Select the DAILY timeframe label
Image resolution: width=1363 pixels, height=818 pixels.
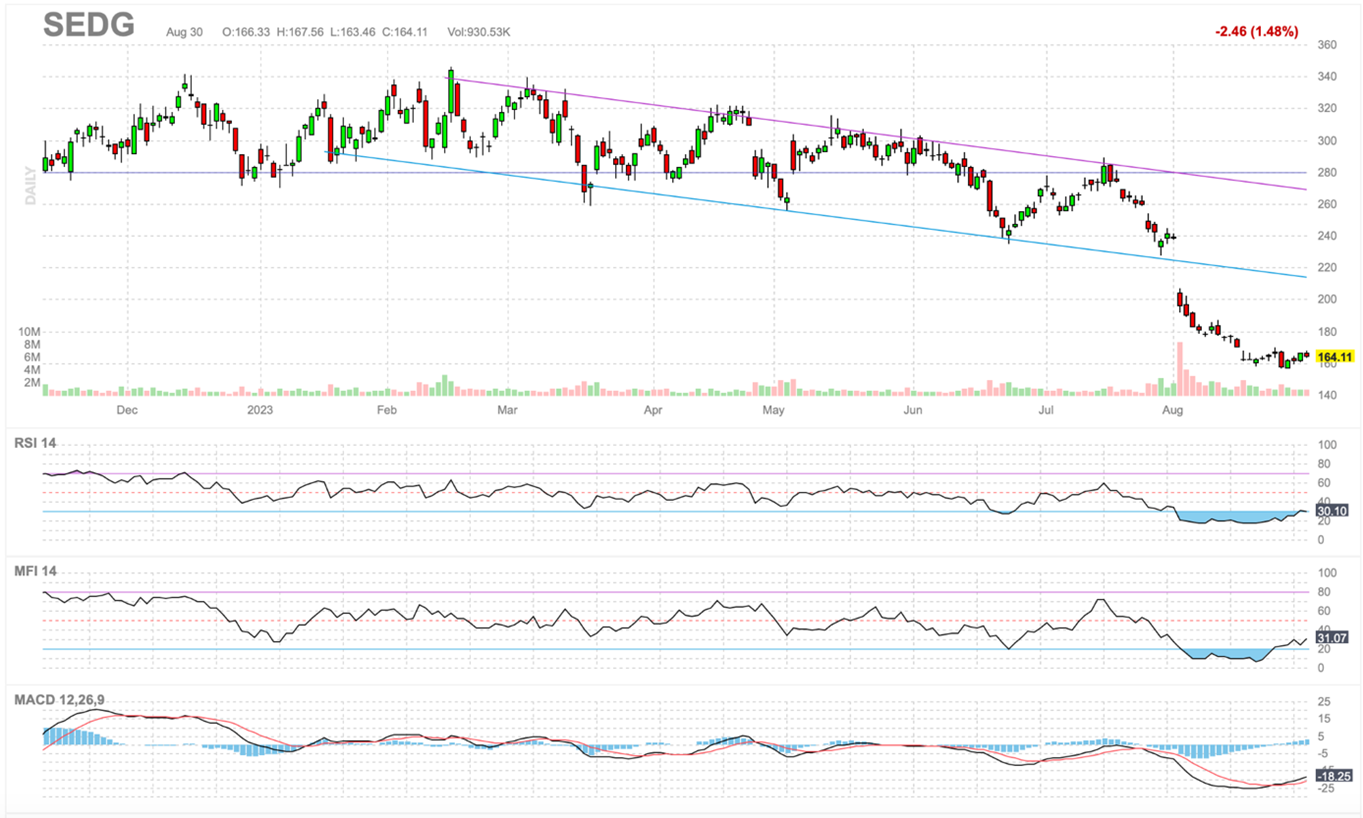click(x=31, y=186)
